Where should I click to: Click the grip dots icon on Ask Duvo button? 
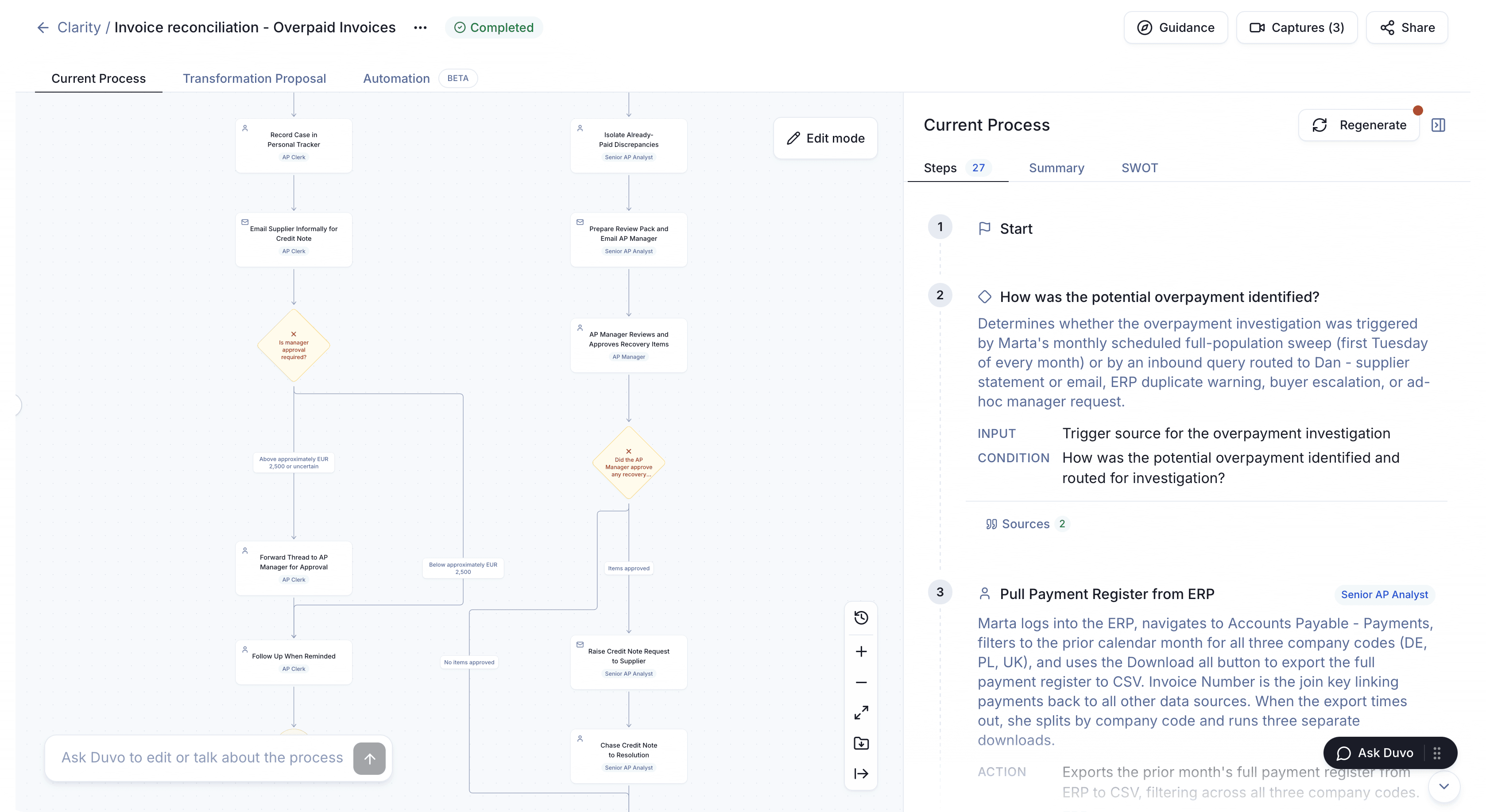[x=1437, y=753]
